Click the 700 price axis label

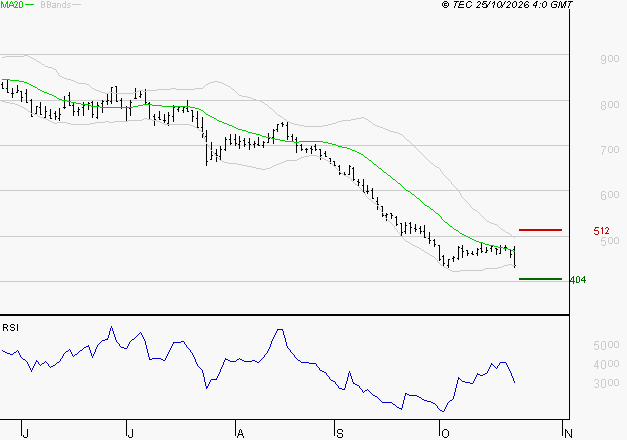(x=610, y=150)
